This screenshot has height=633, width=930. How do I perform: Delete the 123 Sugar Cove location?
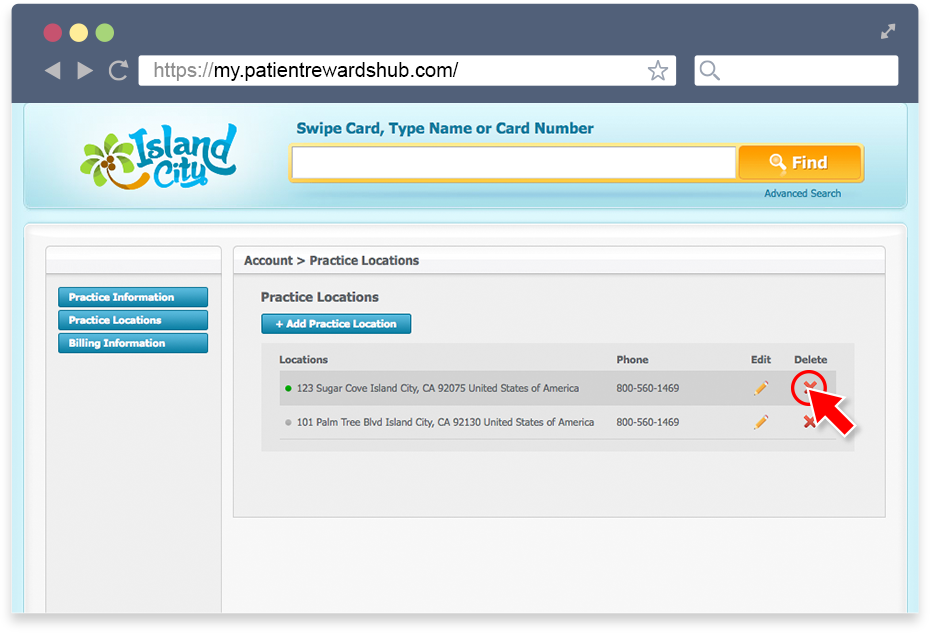tap(809, 387)
